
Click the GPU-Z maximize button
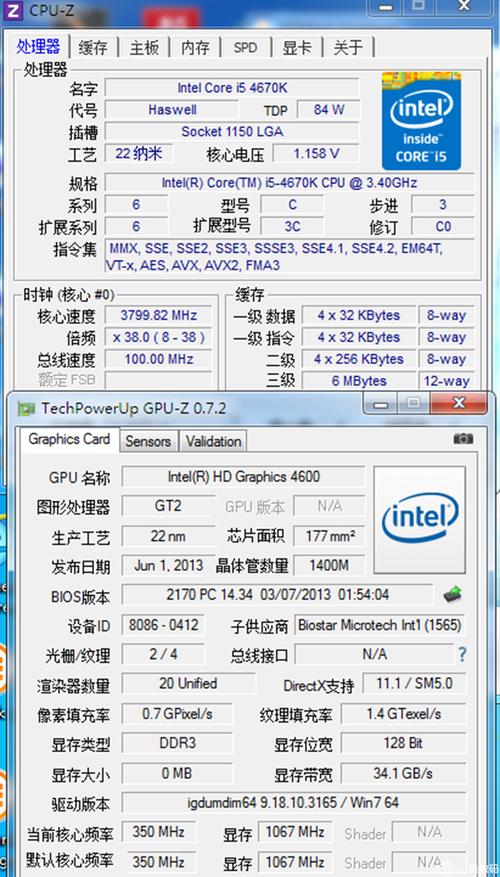414,403
